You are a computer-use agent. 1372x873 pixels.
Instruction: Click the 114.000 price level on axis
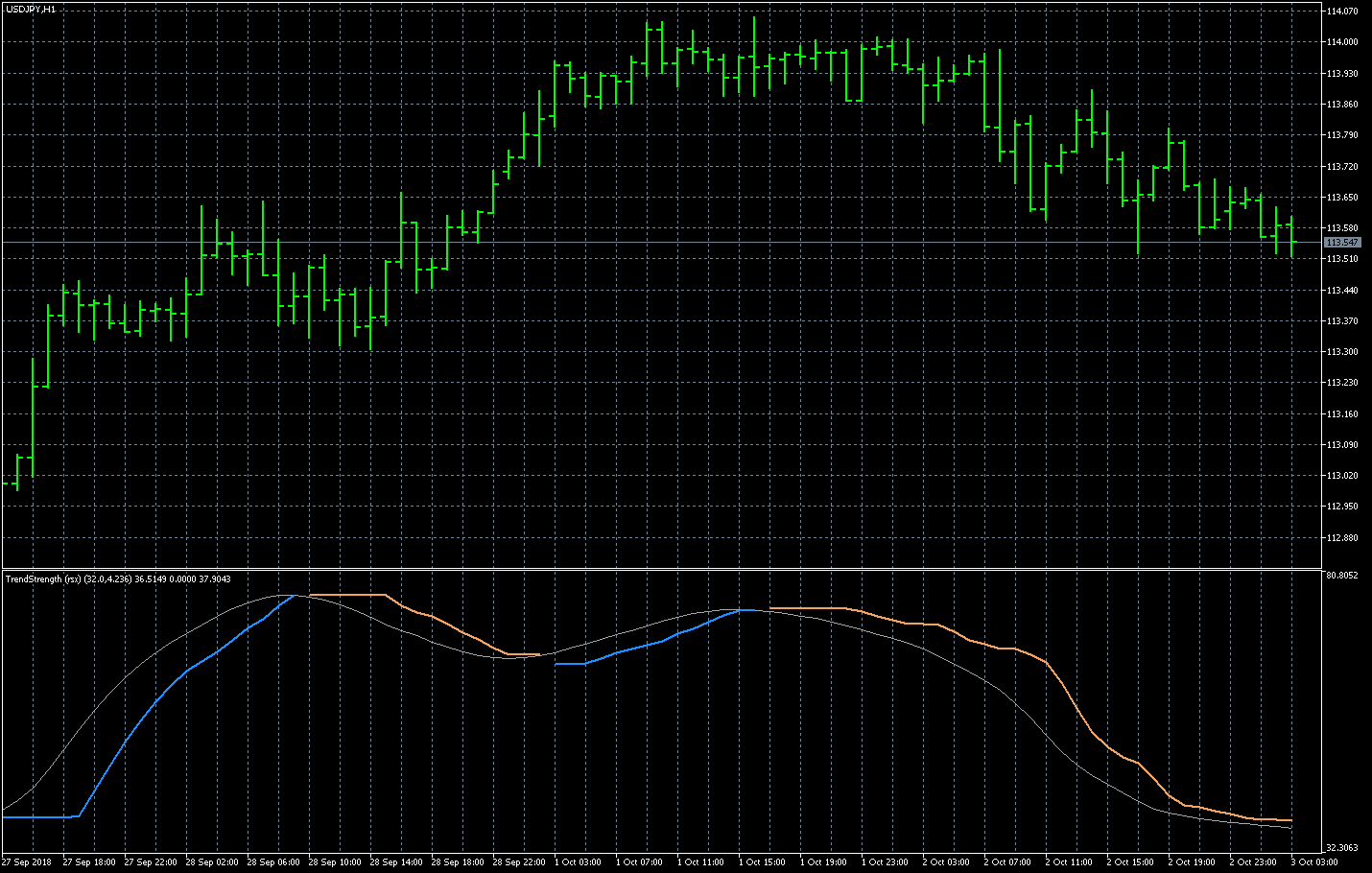[1341, 42]
